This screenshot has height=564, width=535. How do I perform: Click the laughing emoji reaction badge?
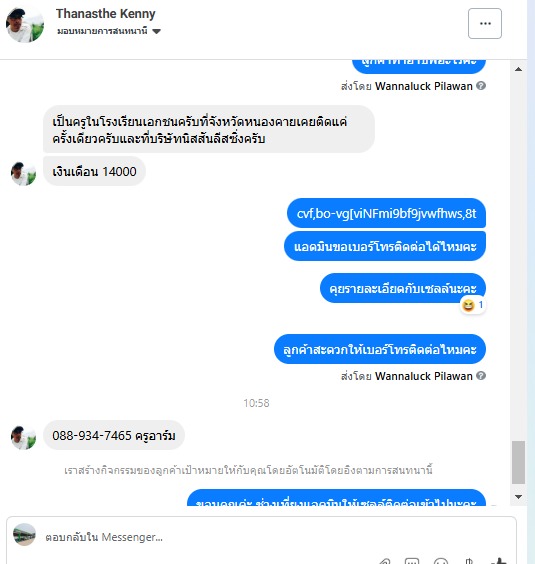click(x=473, y=305)
